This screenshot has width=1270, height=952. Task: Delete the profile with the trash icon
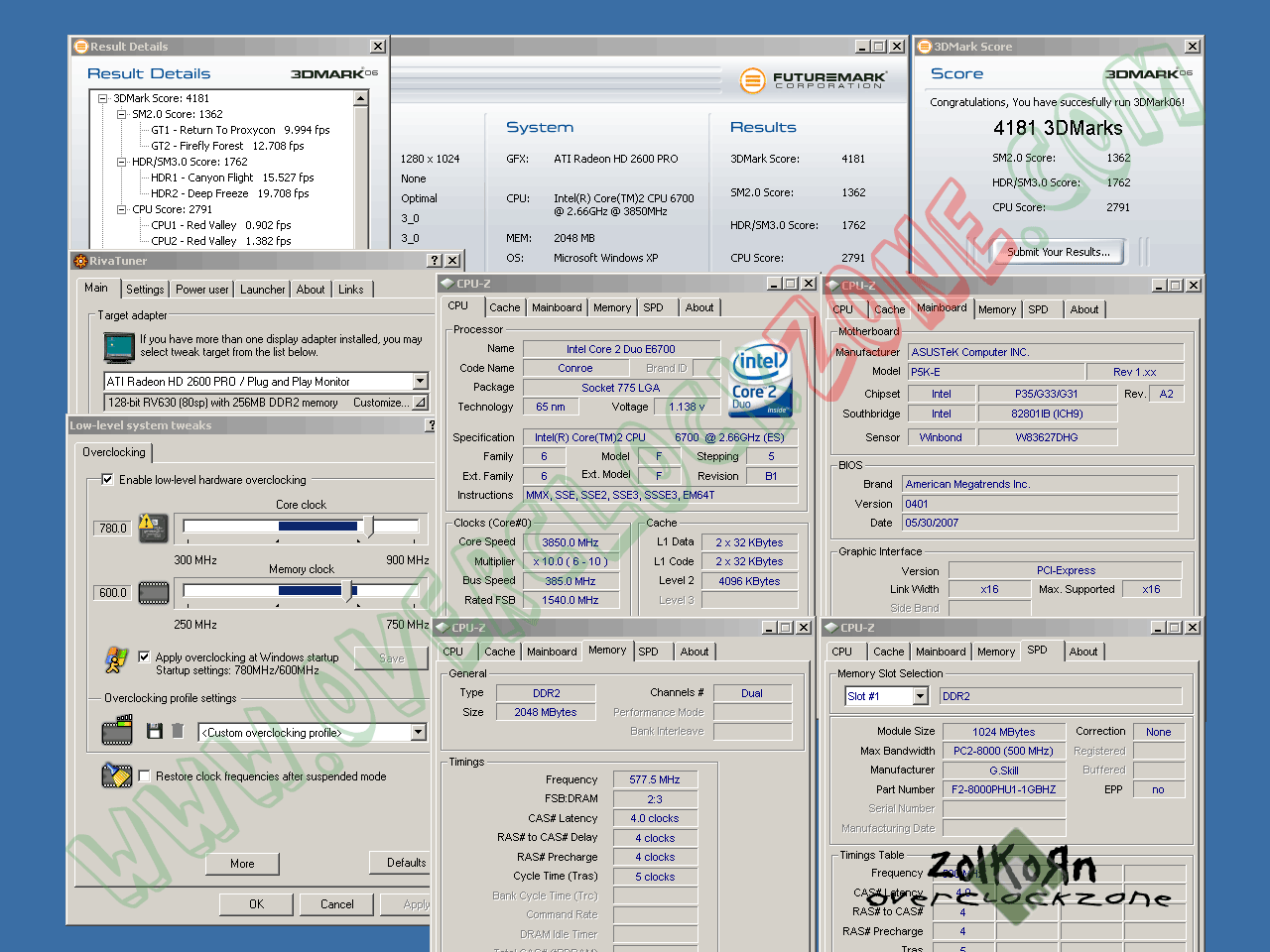click(x=178, y=731)
